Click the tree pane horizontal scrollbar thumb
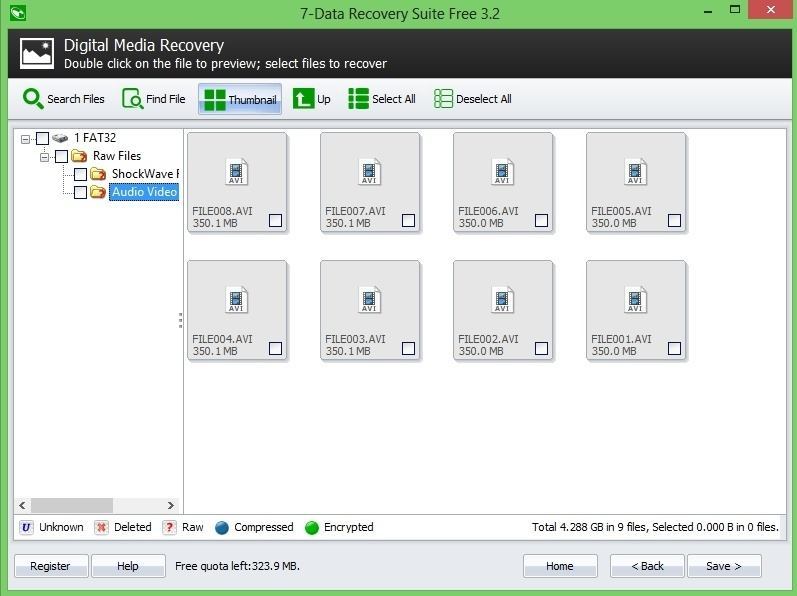Image resolution: width=797 pixels, height=596 pixels. (72, 505)
